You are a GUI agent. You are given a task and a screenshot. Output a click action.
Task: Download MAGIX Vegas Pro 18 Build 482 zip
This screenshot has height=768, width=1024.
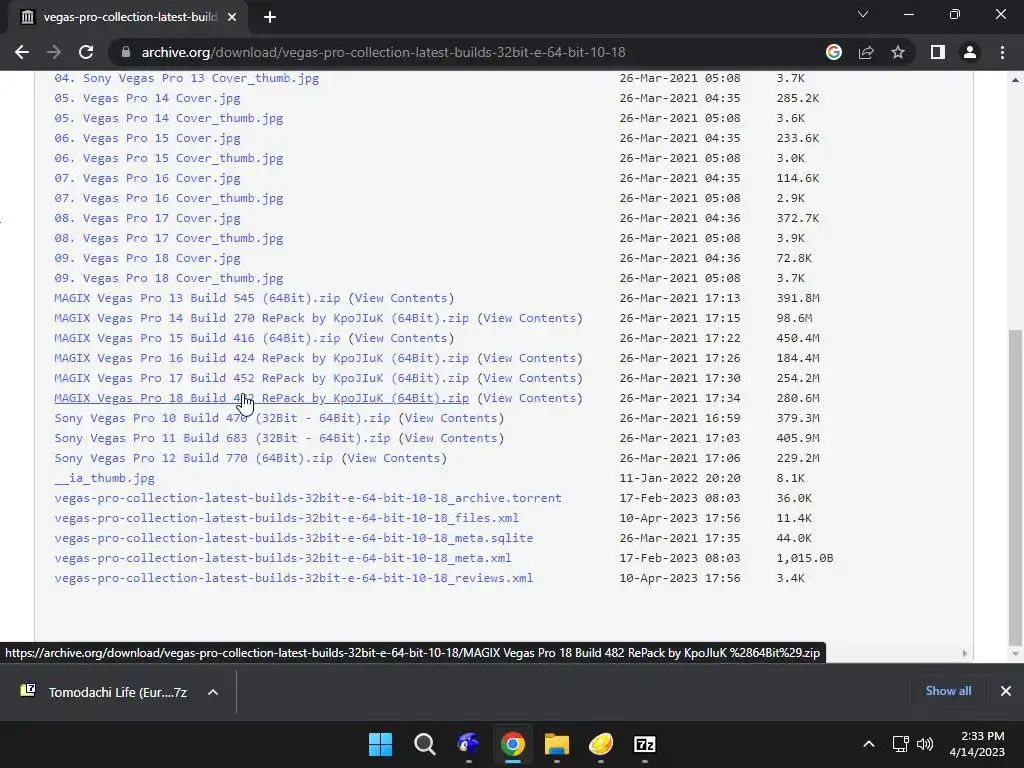pos(261,398)
